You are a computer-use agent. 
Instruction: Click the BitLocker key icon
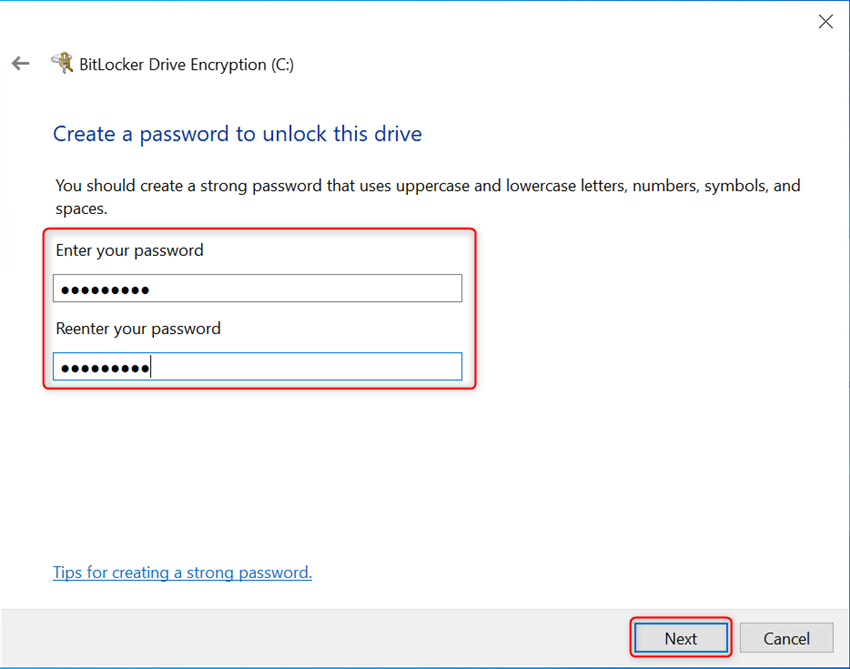[62, 64]
